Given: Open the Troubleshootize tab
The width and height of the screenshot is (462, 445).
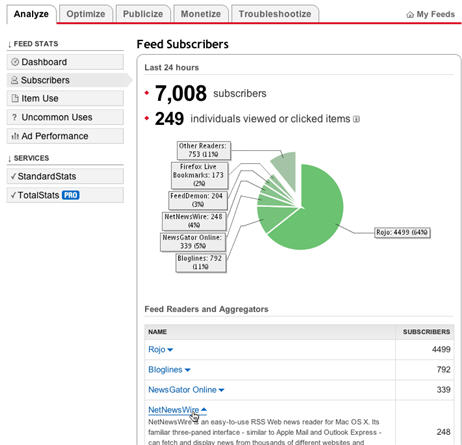Looking at the screenshot, I should tap(275, 14).
